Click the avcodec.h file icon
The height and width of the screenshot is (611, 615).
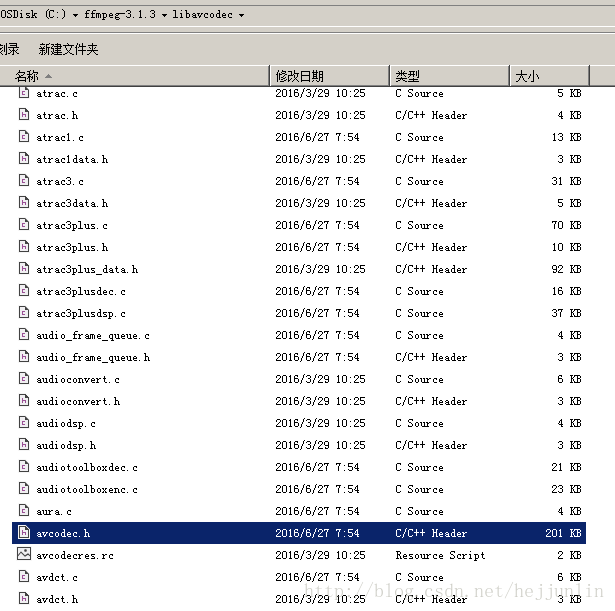tap(24, 532)
